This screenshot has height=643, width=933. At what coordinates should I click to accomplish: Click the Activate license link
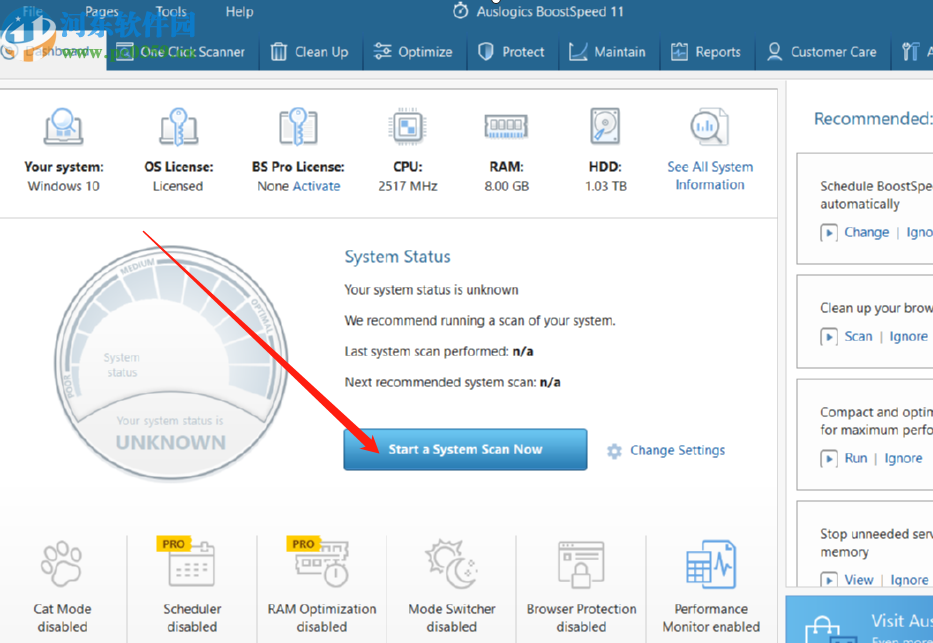point(317,186)
